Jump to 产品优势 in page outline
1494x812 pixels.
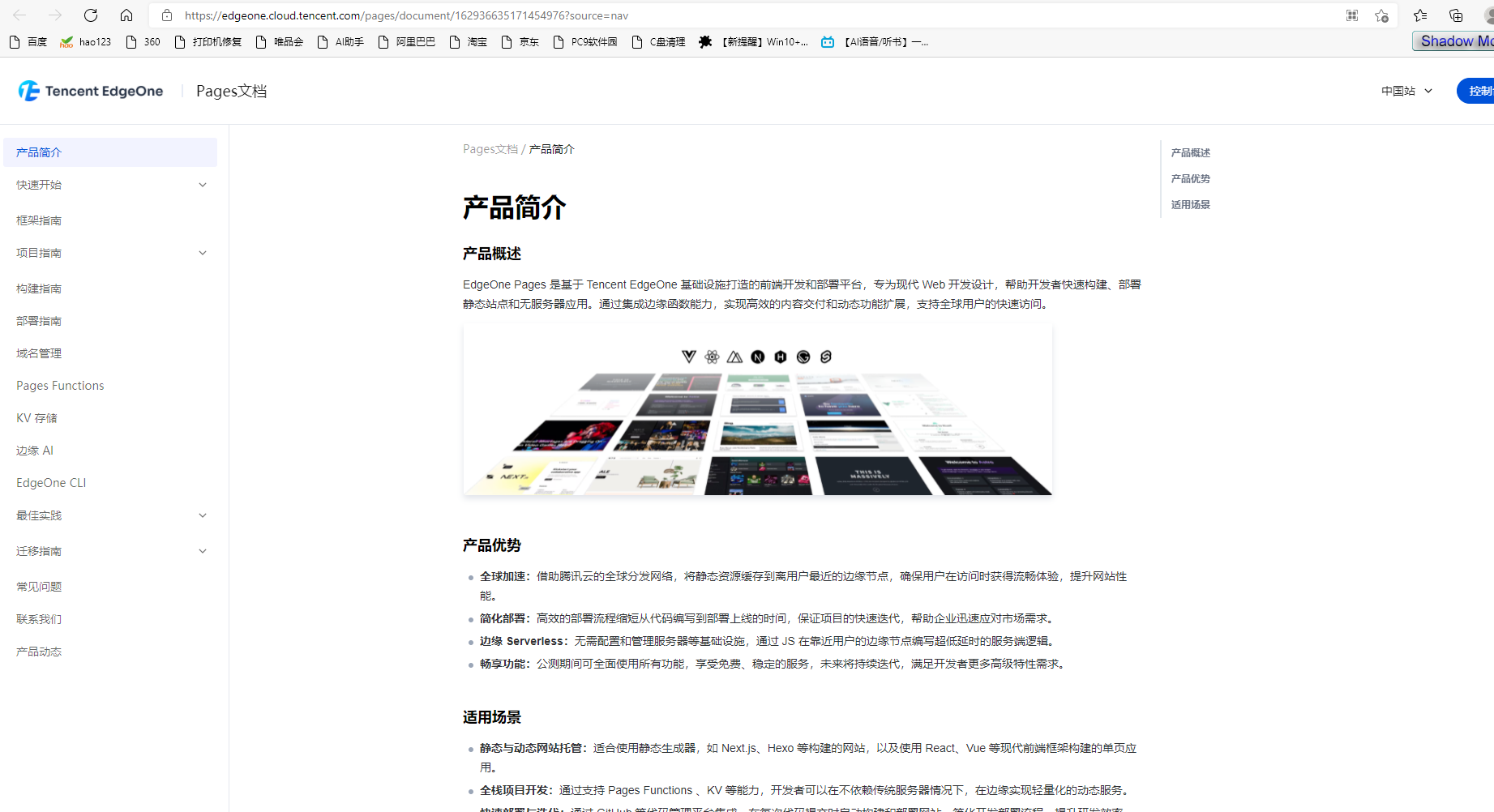(1190, 178)
